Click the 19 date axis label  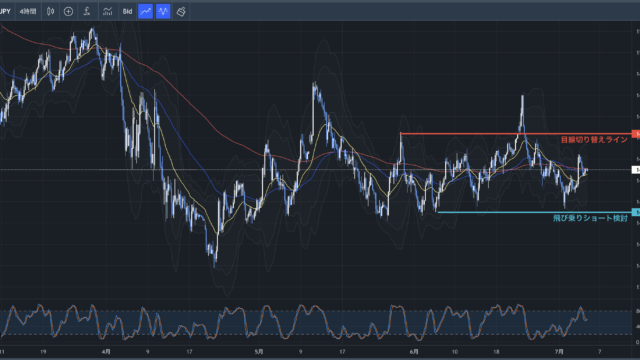click(x=43, y=351)
